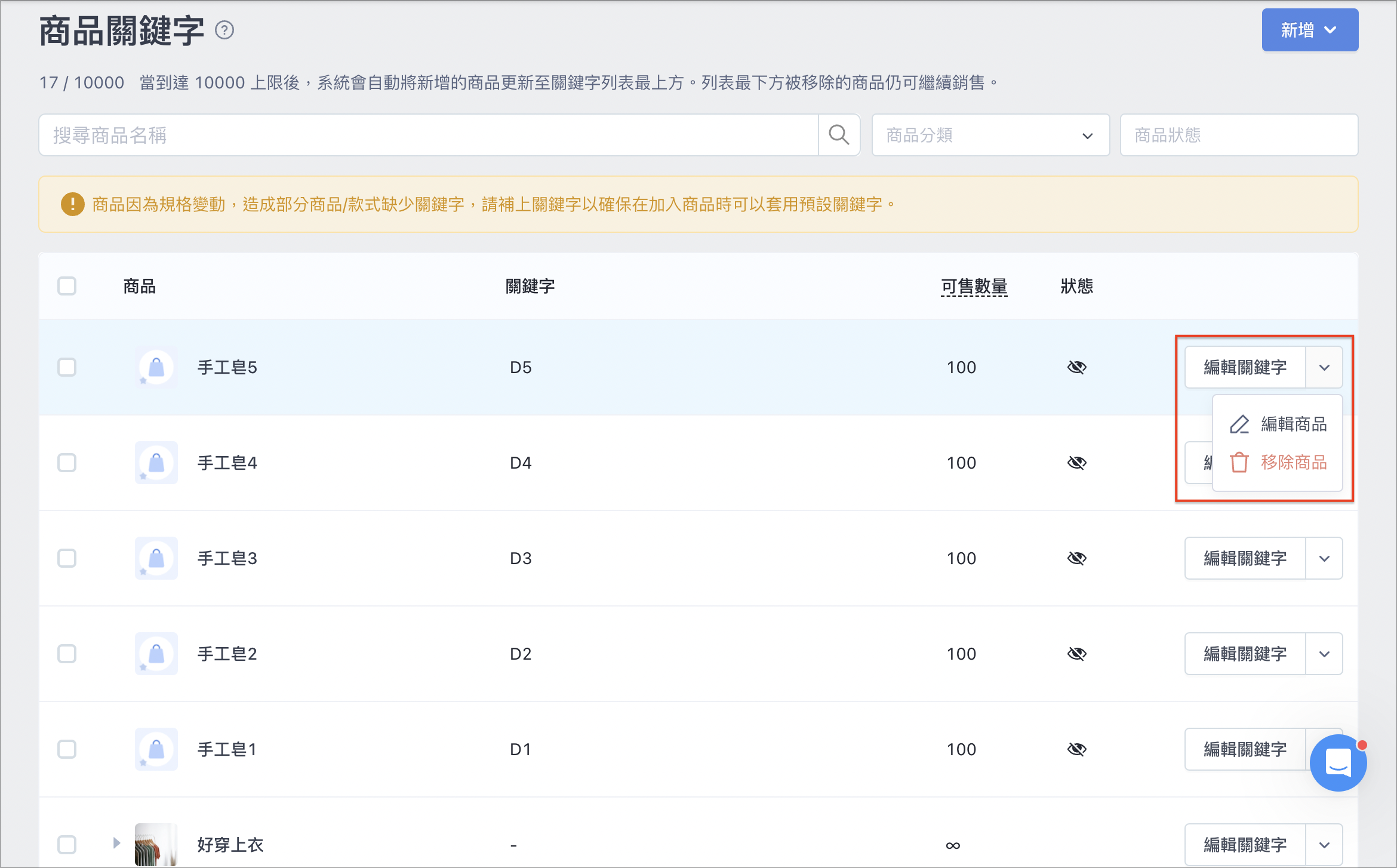Click the 手工皂3 product bag thumbnail
This screenshot has height=868, width=1397.
point(156,558)
